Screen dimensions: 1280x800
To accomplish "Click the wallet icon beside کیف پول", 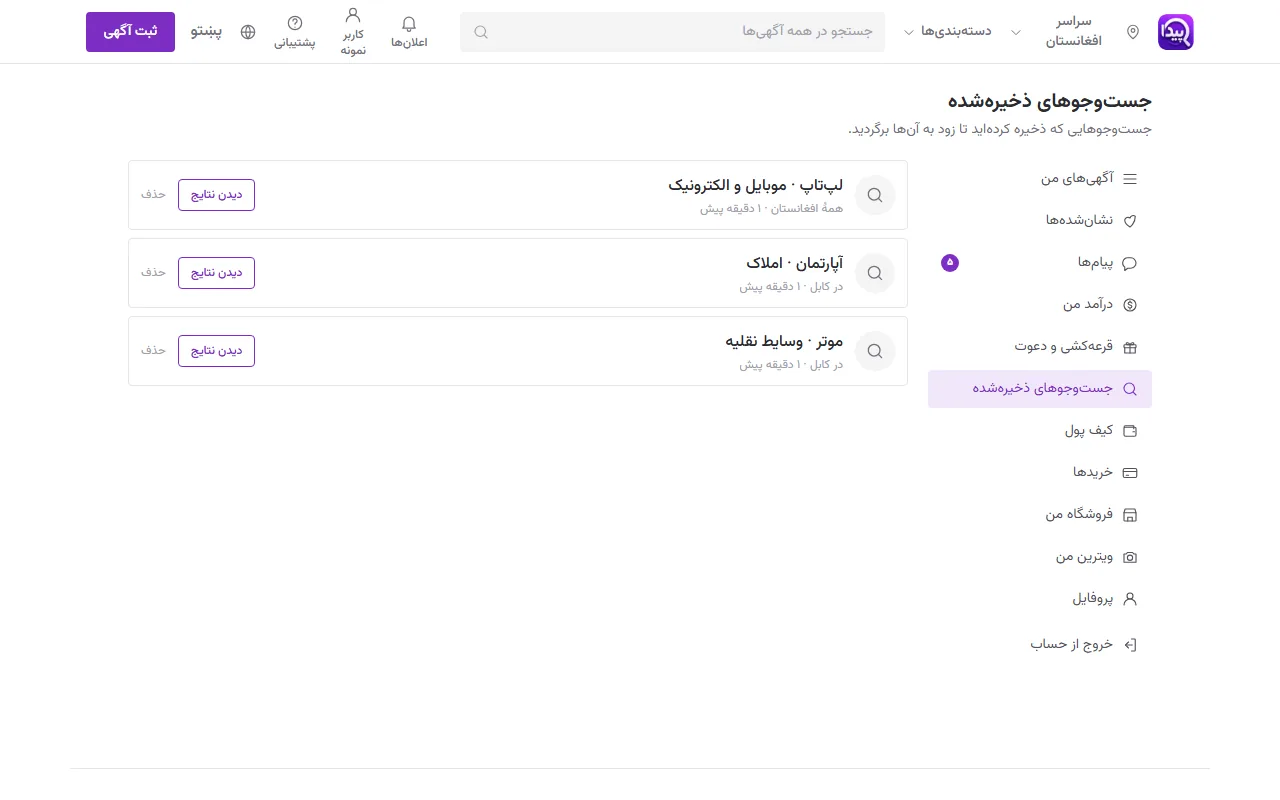I will pyautogui.click(x=1130, y=431).
